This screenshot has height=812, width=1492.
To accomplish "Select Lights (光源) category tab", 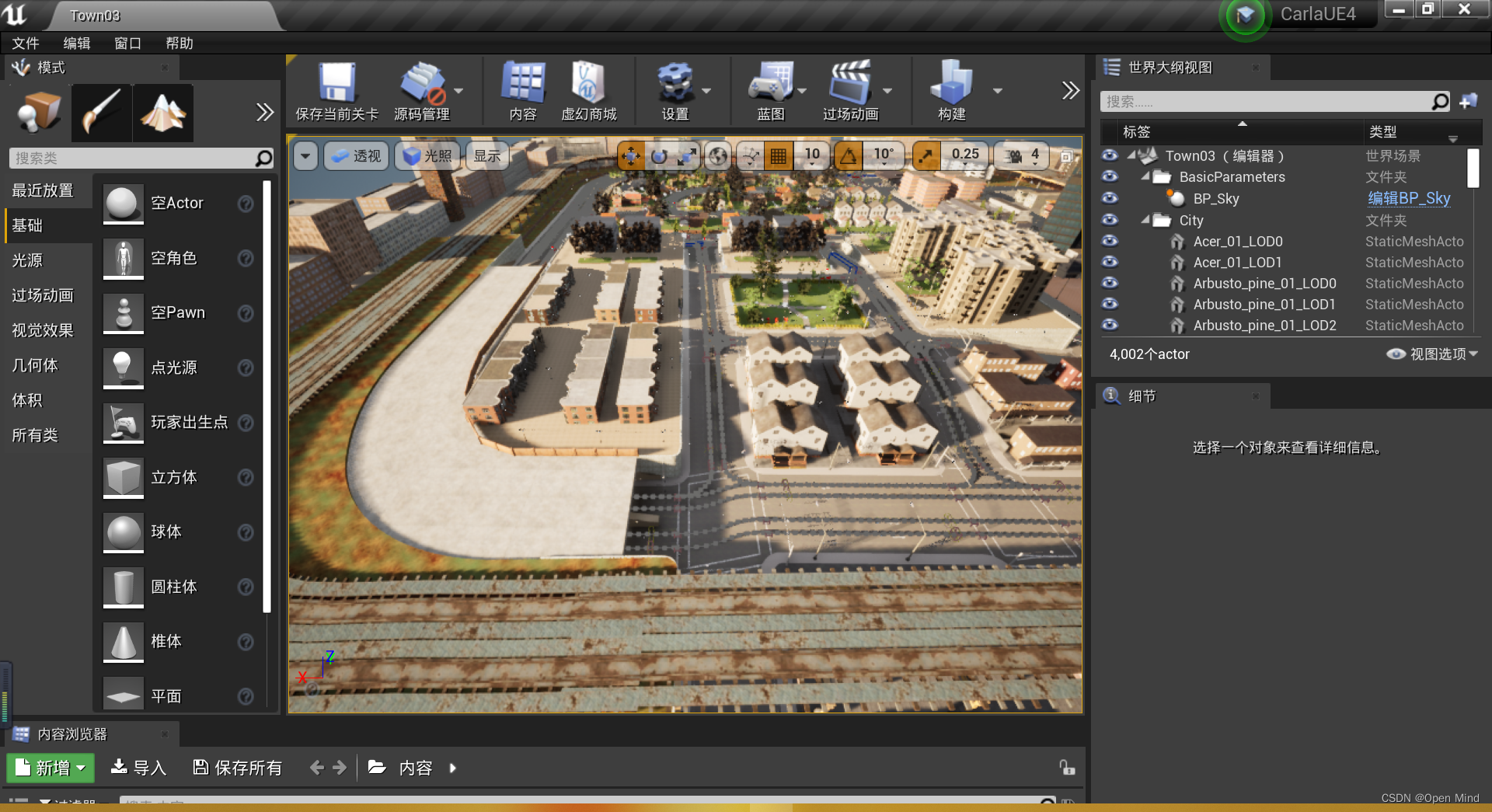I will 48,260.
